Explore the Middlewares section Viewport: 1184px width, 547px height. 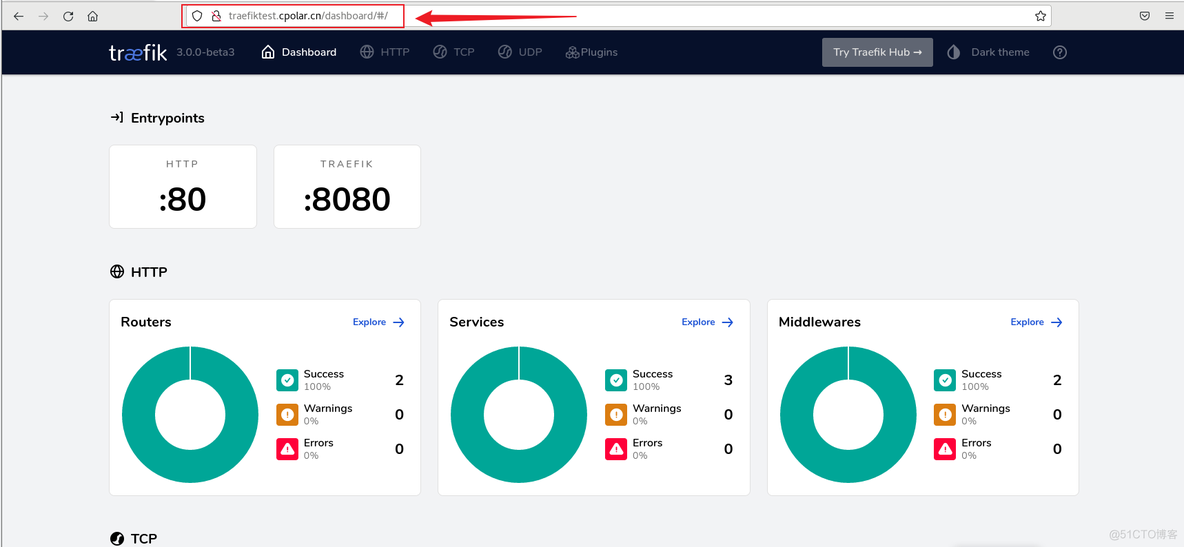pyautogui.click(x=1036, y=322)
